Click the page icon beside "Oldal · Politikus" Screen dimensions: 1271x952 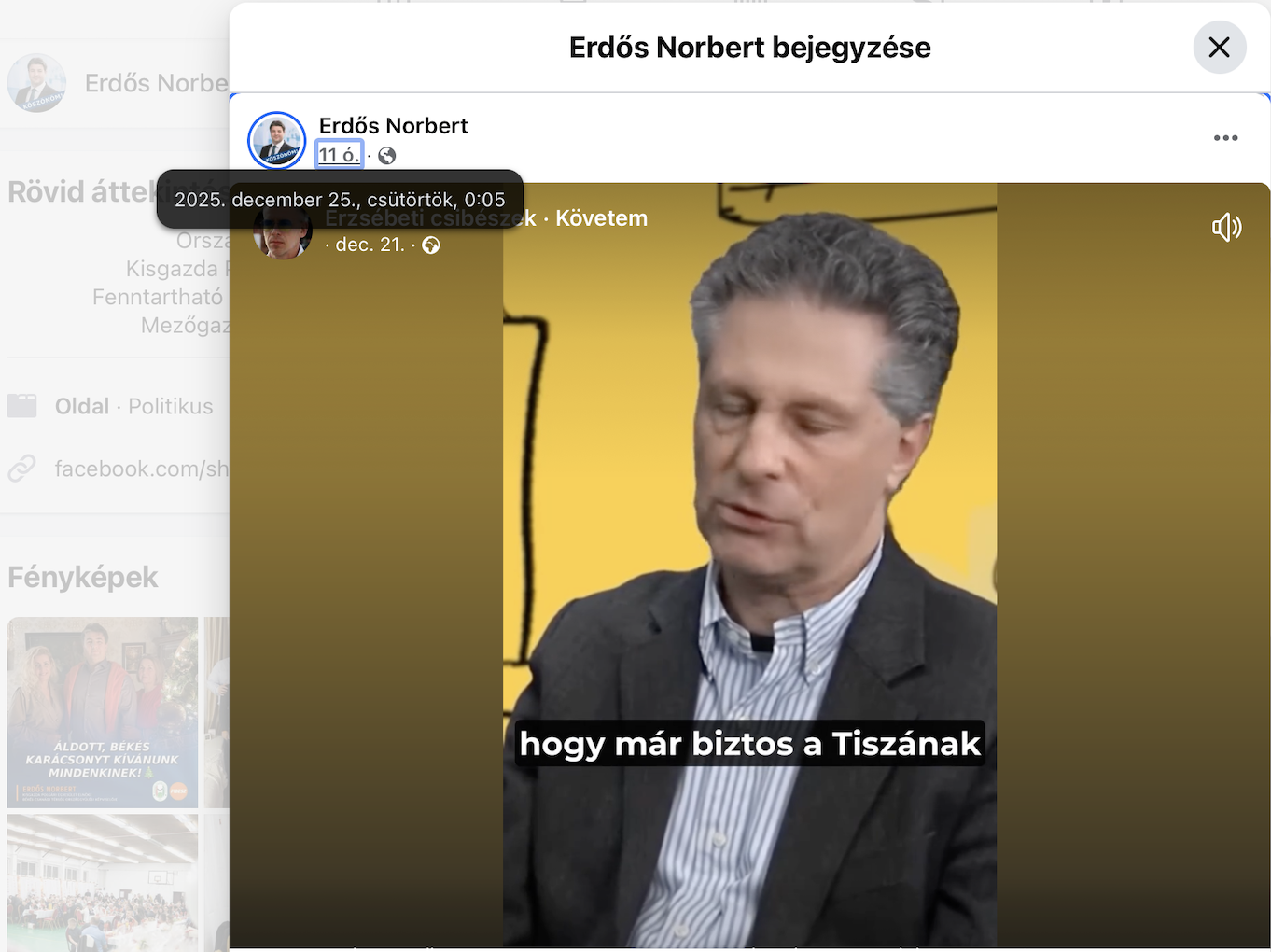pyautogui.click(x=21, y=406)
